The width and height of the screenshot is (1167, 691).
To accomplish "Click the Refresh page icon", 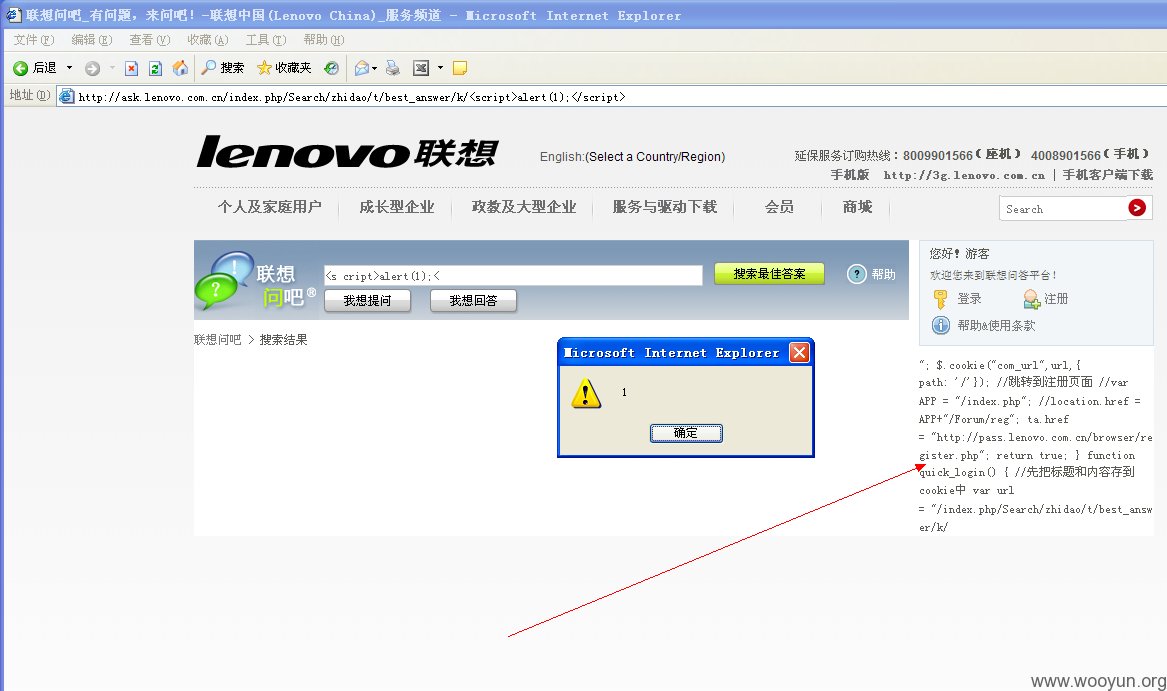I will (x=155, y=69).
